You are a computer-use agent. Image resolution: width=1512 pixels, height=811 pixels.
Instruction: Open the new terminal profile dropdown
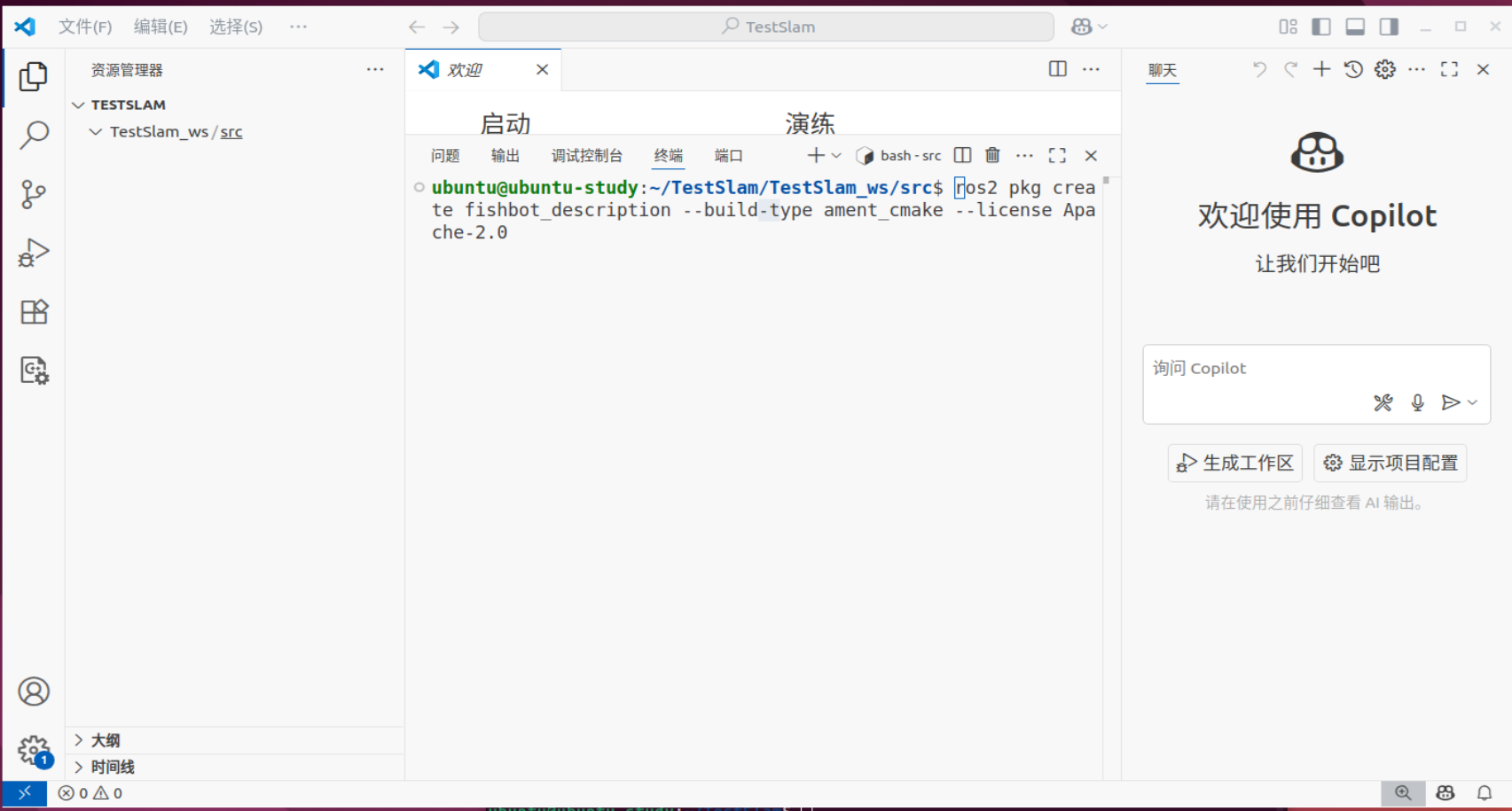pyautogui.click(x=836, y=156)
